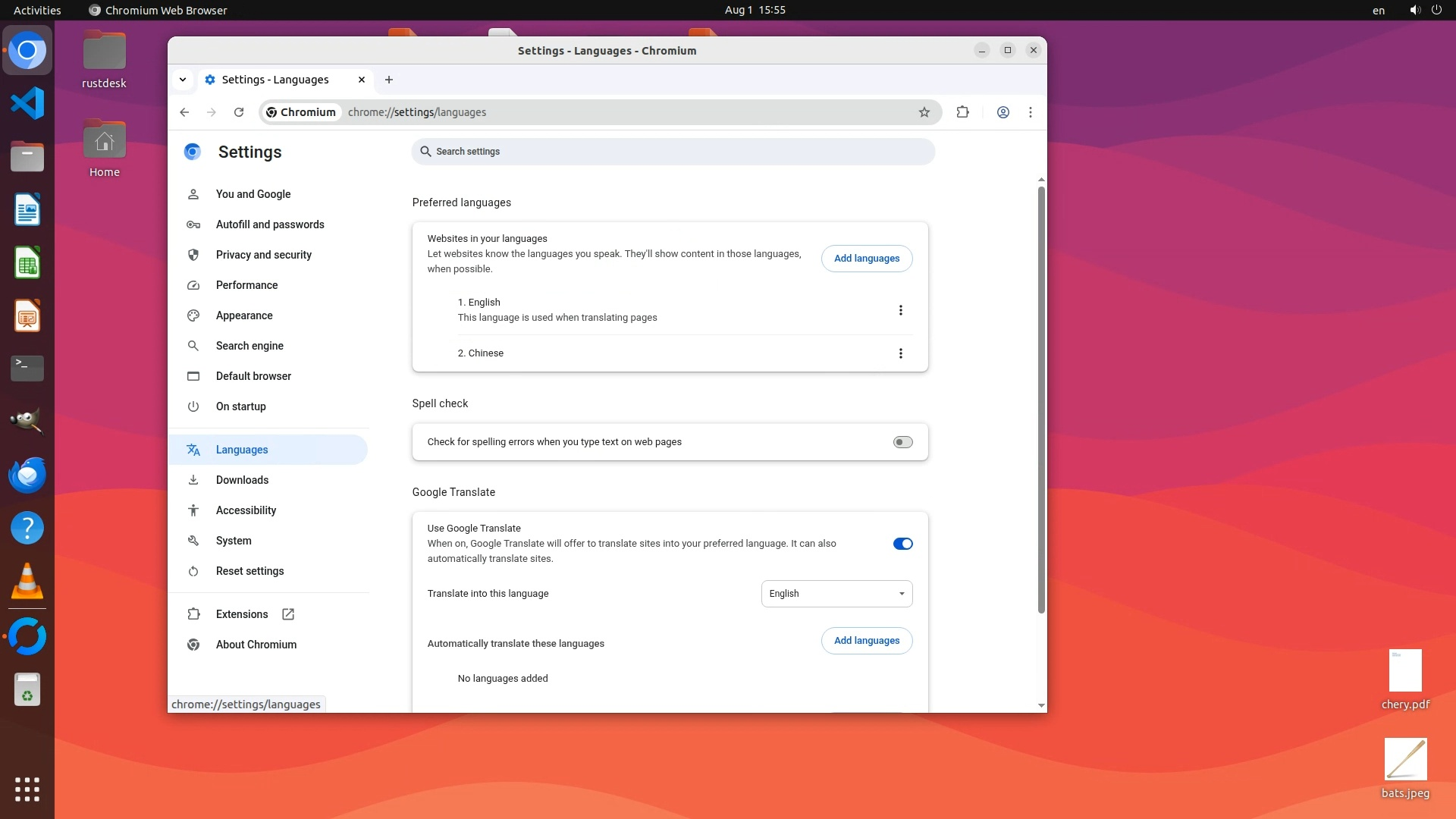Screen dimensions: 1456x819
Task: Go to Privacy and security settings
Action: [263, 255]
